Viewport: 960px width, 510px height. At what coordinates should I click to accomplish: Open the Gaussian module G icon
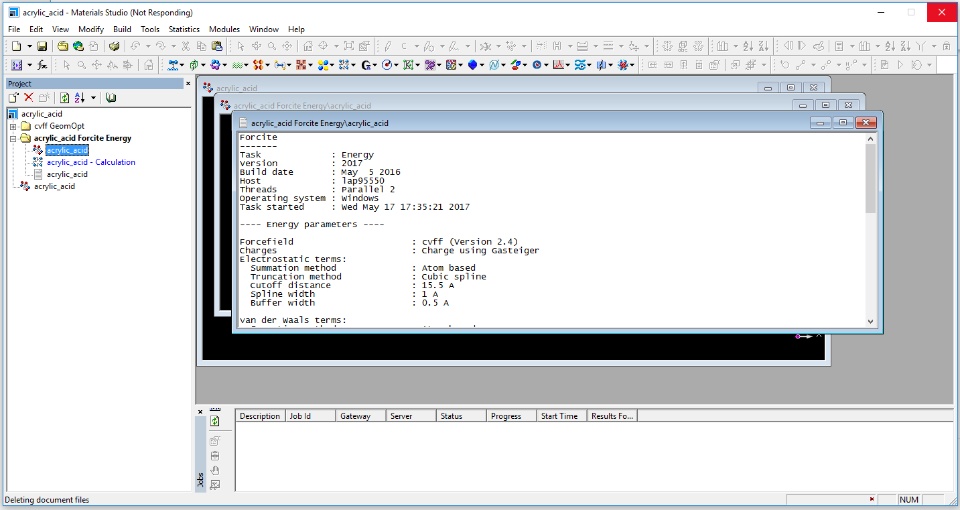[x=366, y=65]
